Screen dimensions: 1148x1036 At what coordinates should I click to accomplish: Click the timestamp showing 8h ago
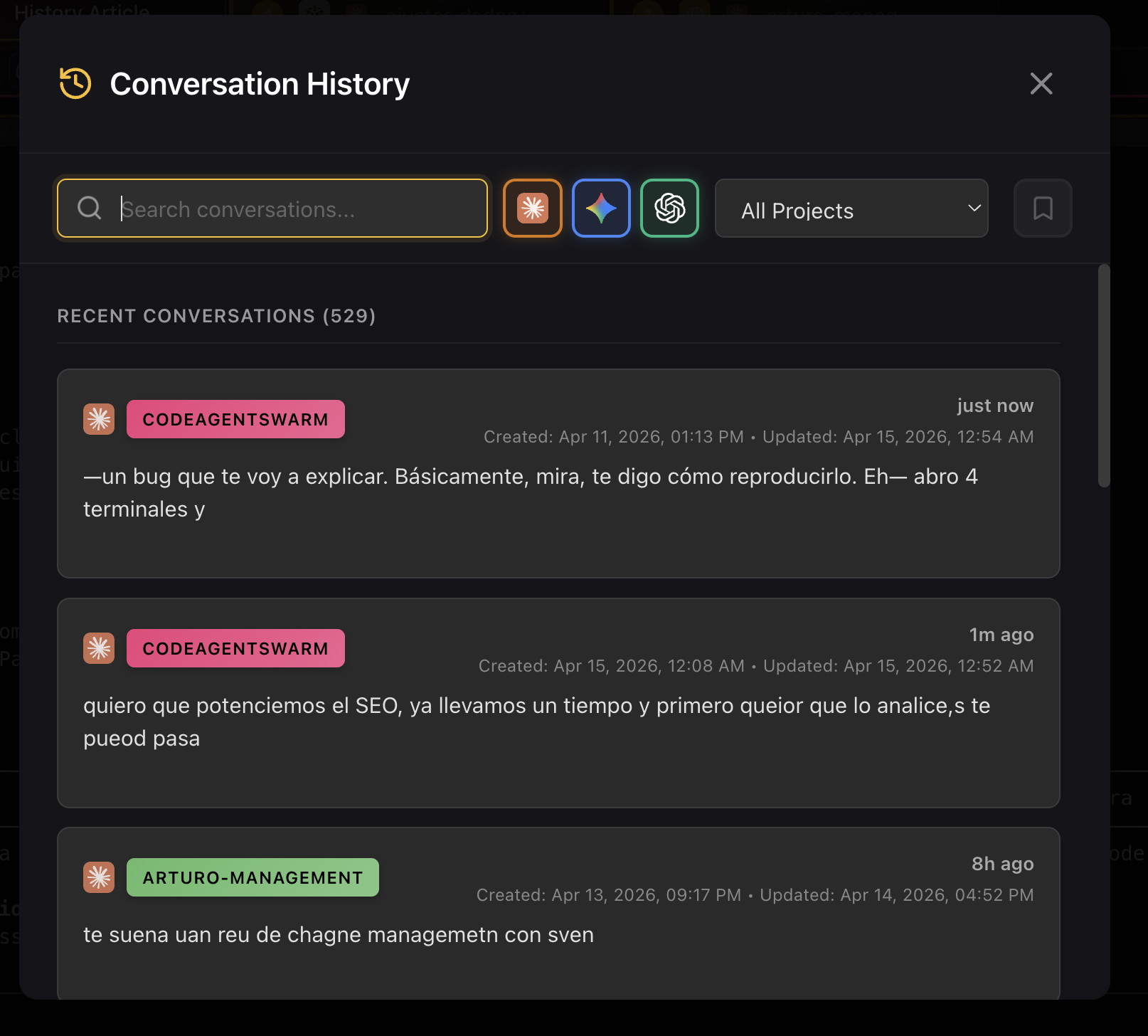[x=1001, y=863]
